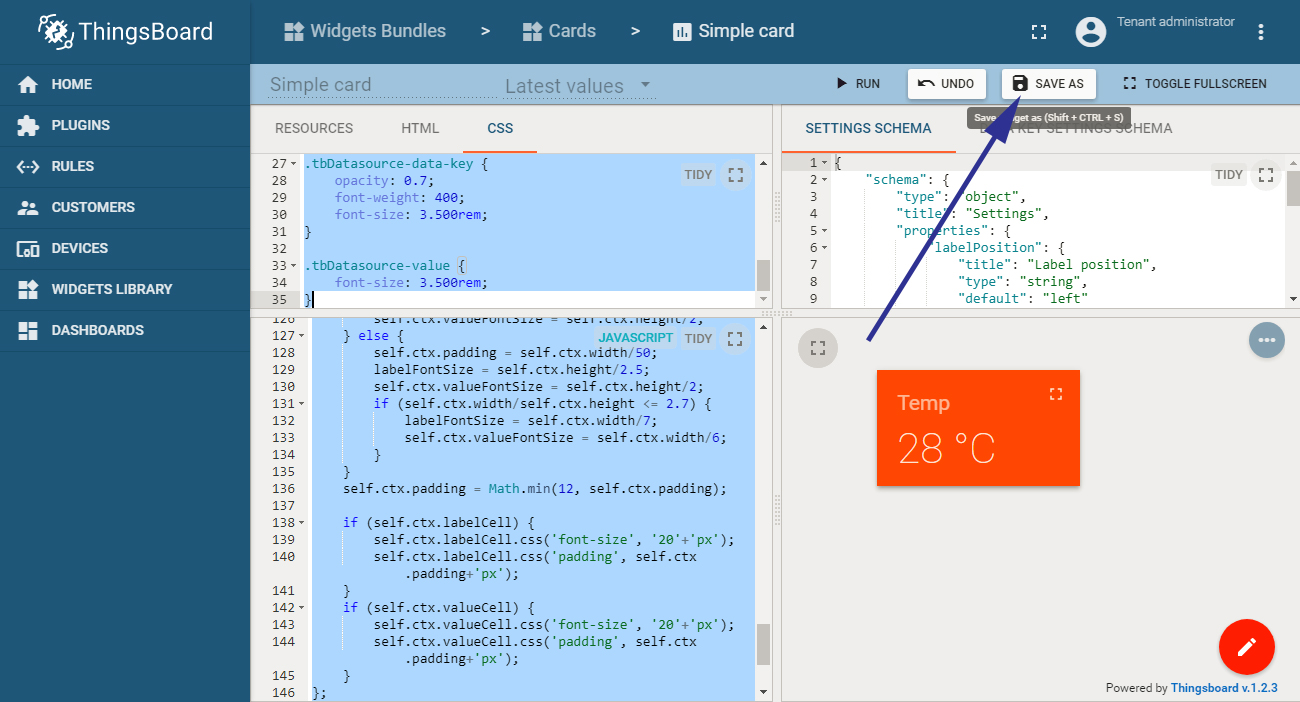Screen dimensions: 1300x702
Task: Open the top-right three-dot menu
Action: (1261, 32)
